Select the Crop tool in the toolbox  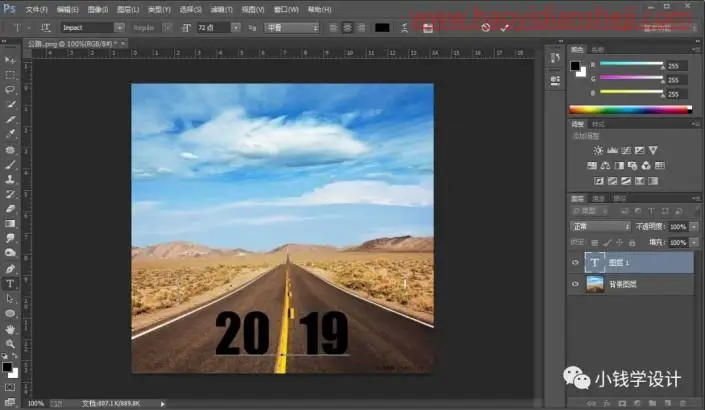(10, 120)
